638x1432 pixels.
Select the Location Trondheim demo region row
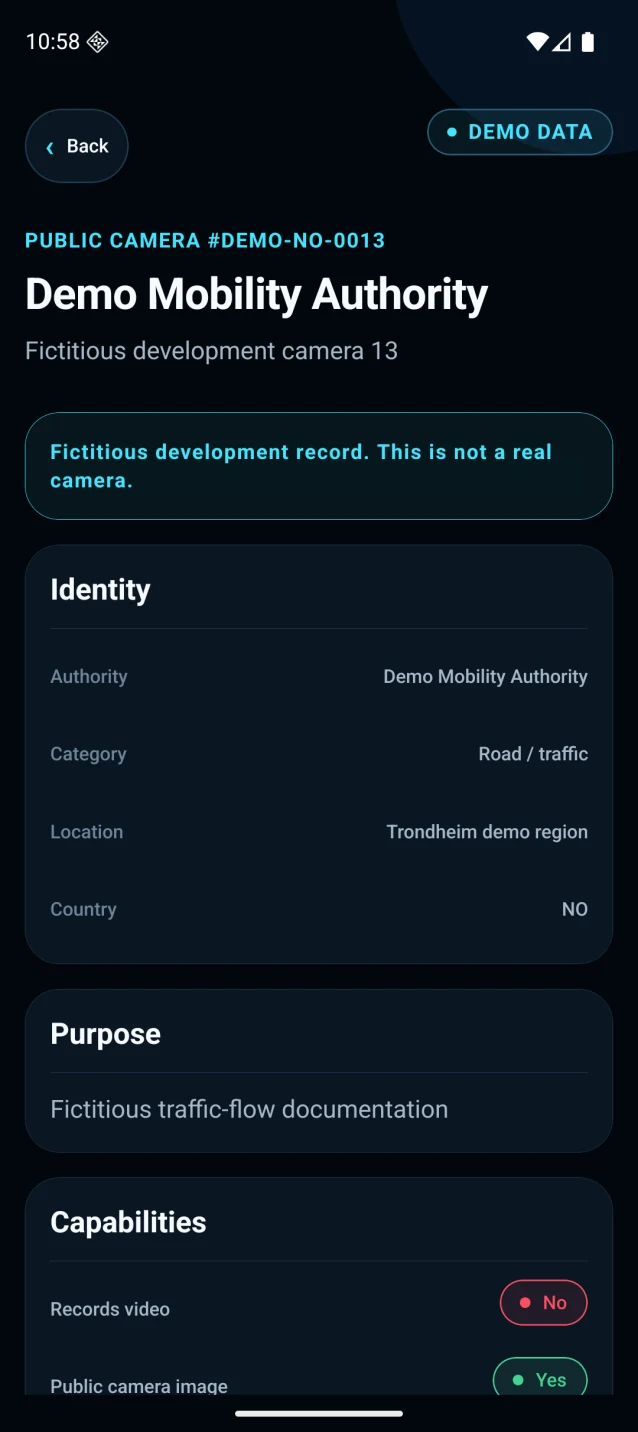[x=319, y=832]
